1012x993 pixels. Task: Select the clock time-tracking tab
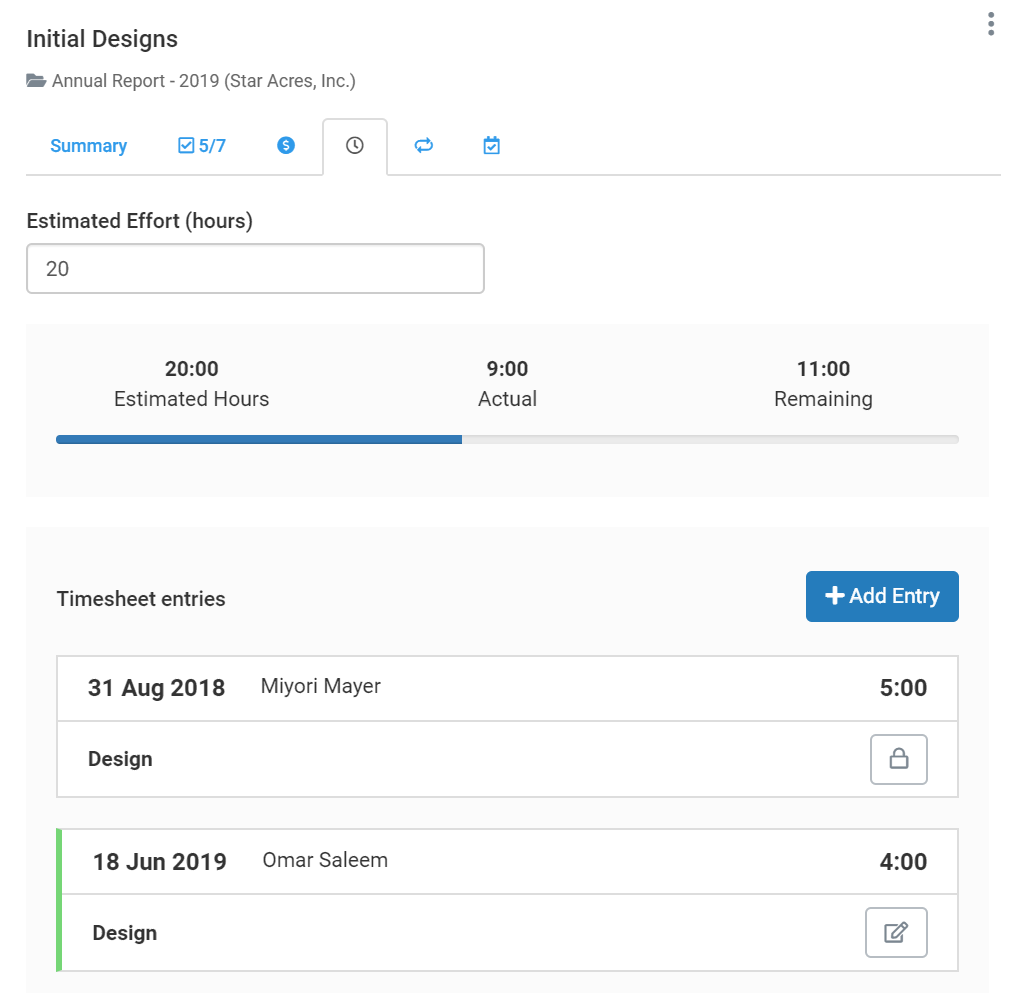pyautogui.click(x=354, y=146)
